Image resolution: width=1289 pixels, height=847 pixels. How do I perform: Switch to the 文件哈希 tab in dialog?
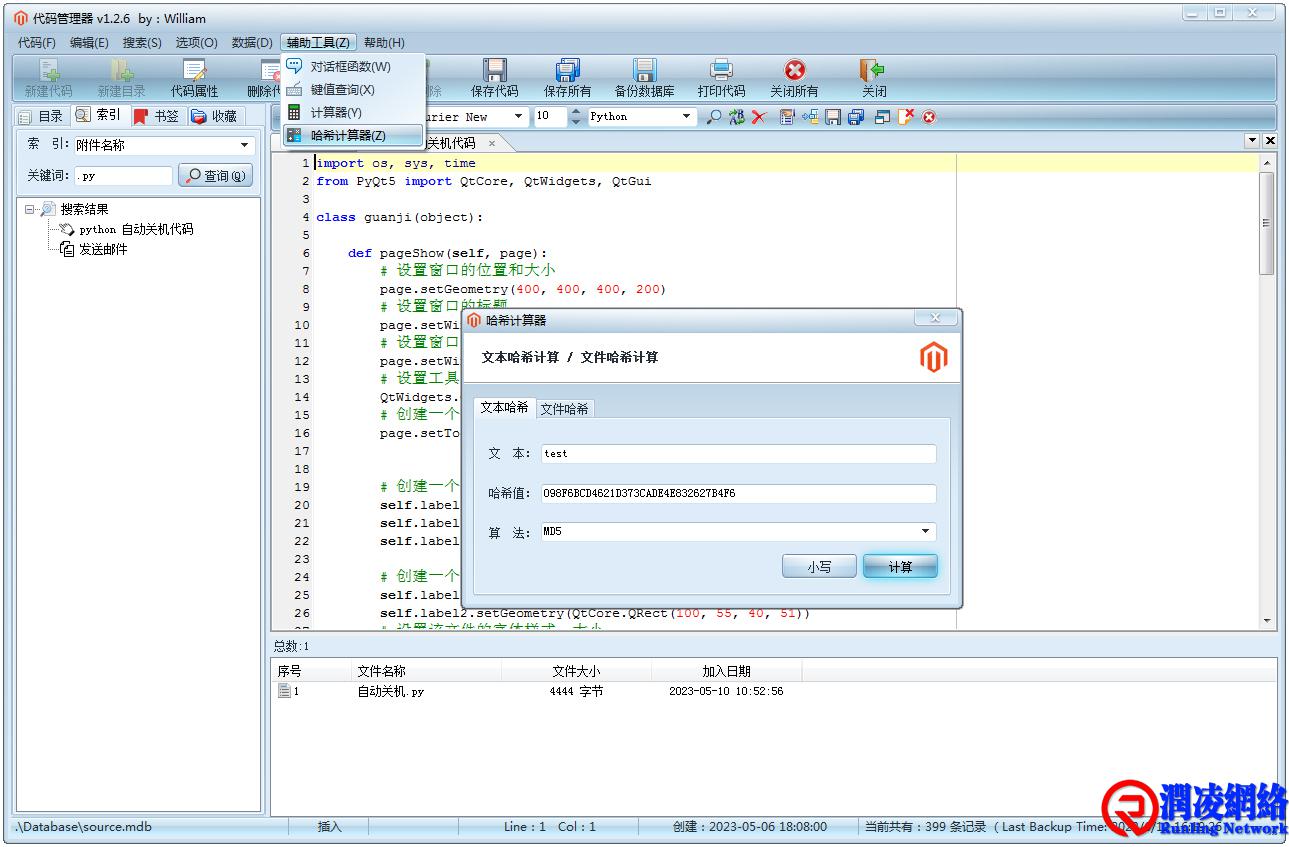click(x=565, y=409)
